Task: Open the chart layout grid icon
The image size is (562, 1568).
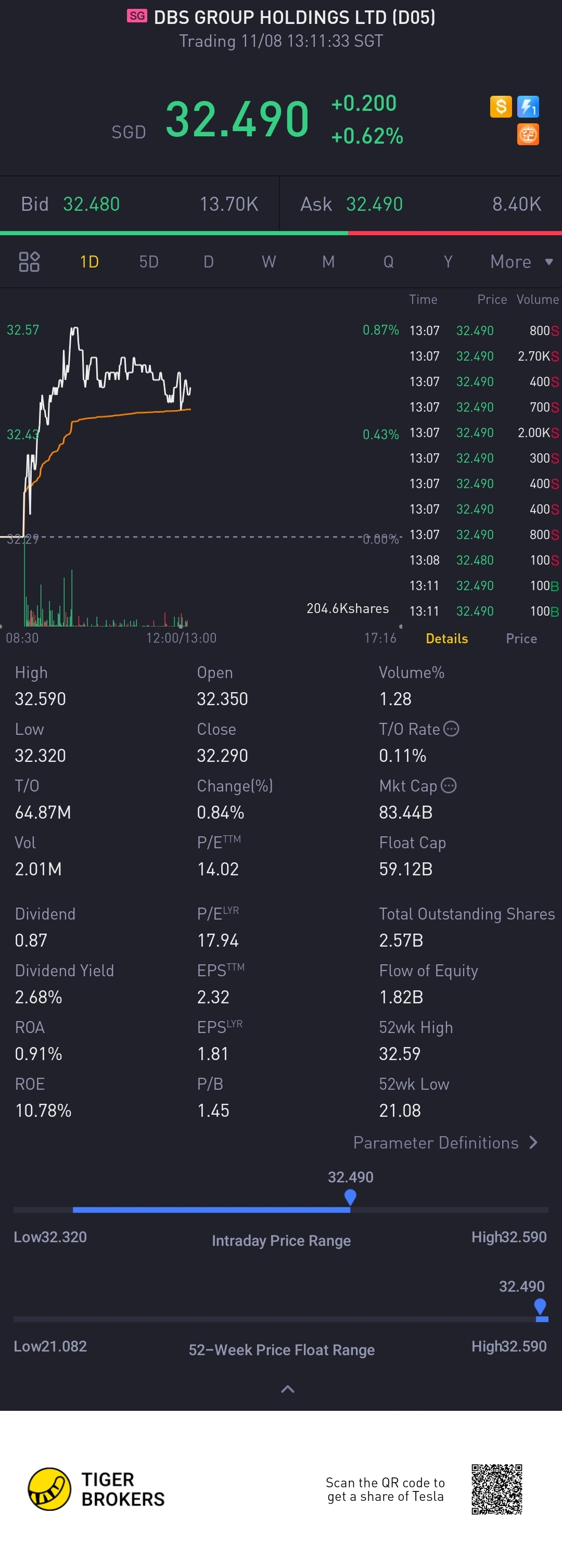Action: click(29, 262)
